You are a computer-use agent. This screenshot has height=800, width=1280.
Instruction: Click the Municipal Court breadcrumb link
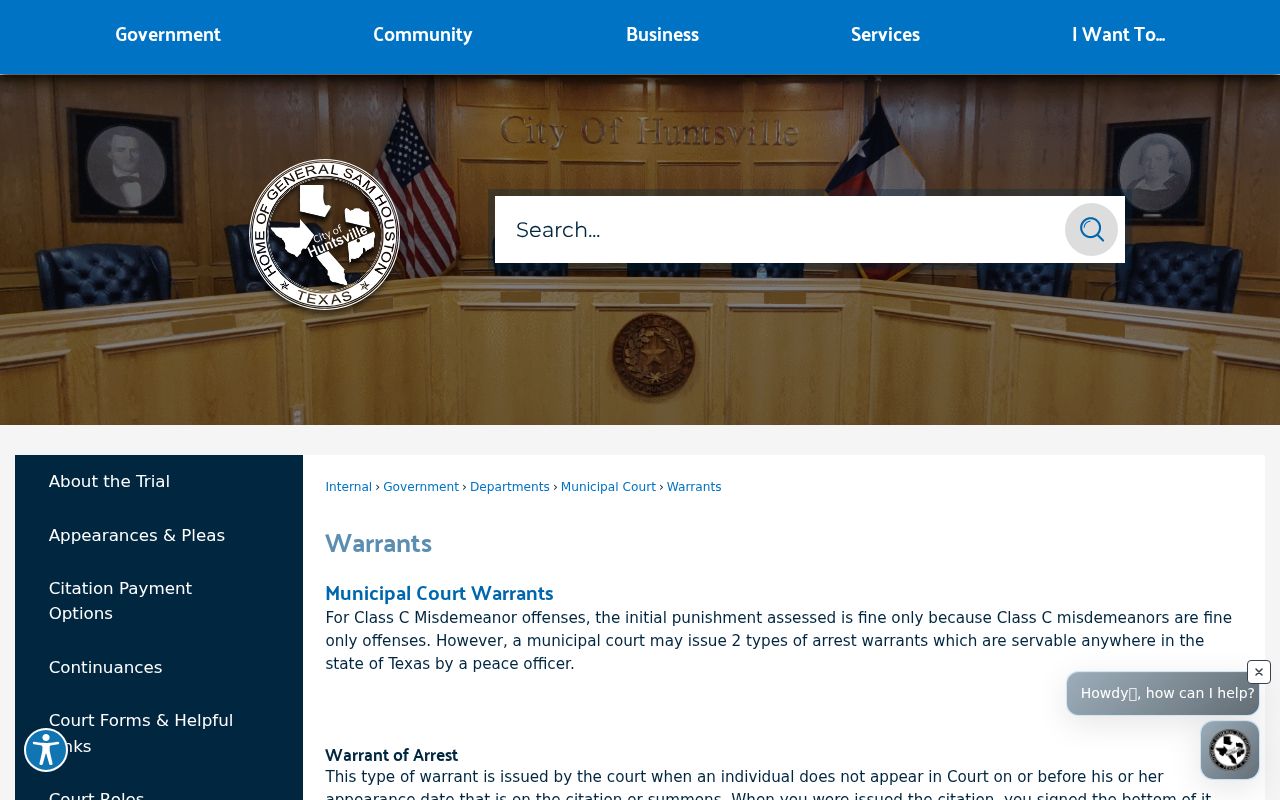pyautogui.click(x=608, y=487)
